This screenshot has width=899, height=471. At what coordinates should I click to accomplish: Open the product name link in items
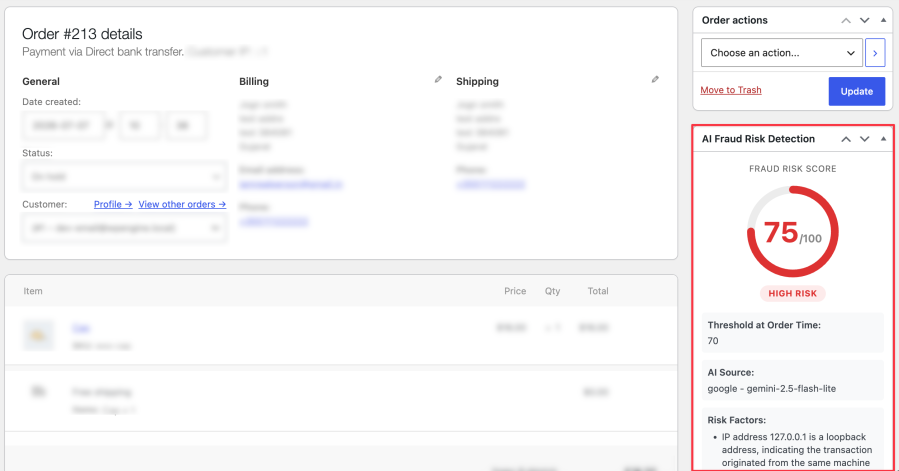[x=81, y=328]
